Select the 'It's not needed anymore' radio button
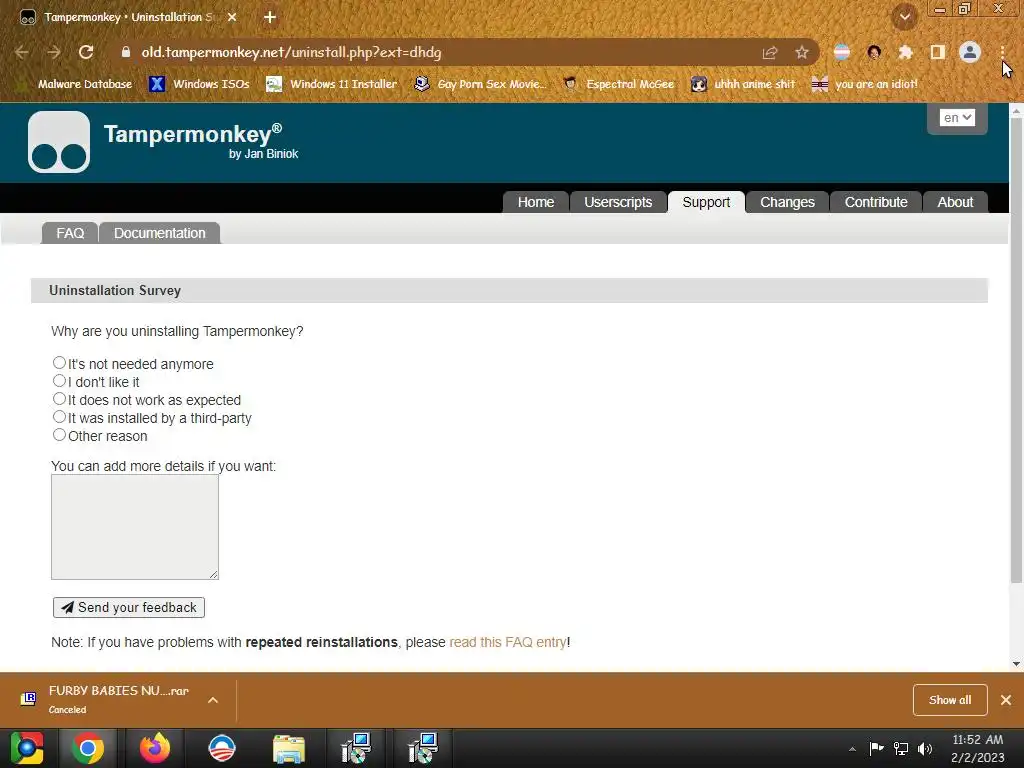This screenshot has height=768, width=1024. point(59,362)
